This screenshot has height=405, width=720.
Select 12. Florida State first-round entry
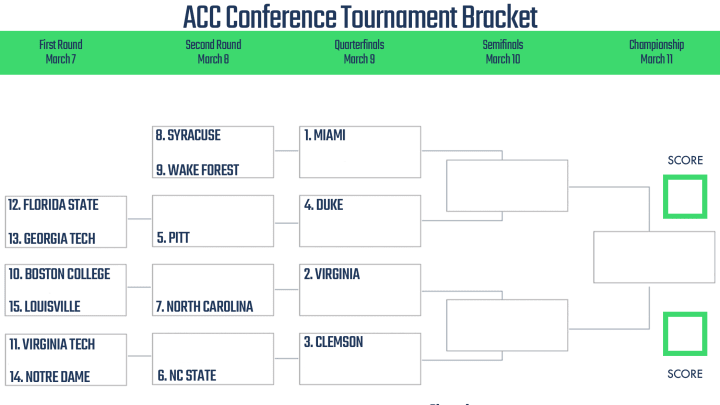53,205
